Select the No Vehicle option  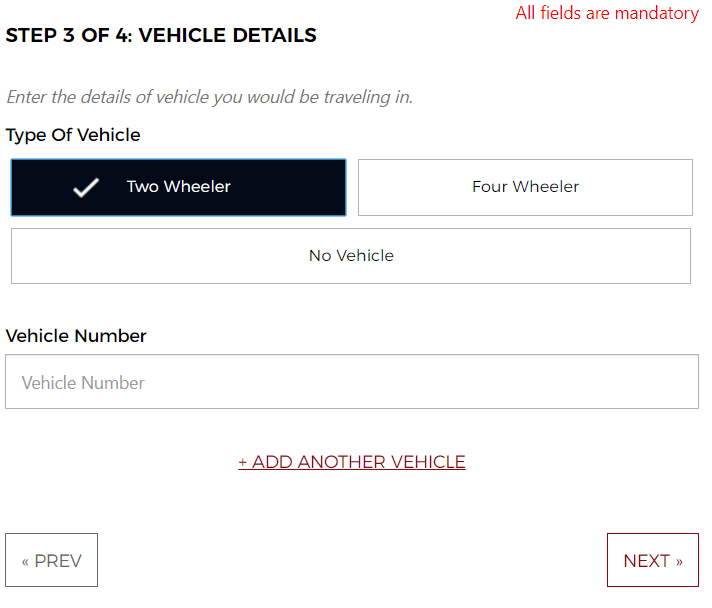[x=351, y=256]
